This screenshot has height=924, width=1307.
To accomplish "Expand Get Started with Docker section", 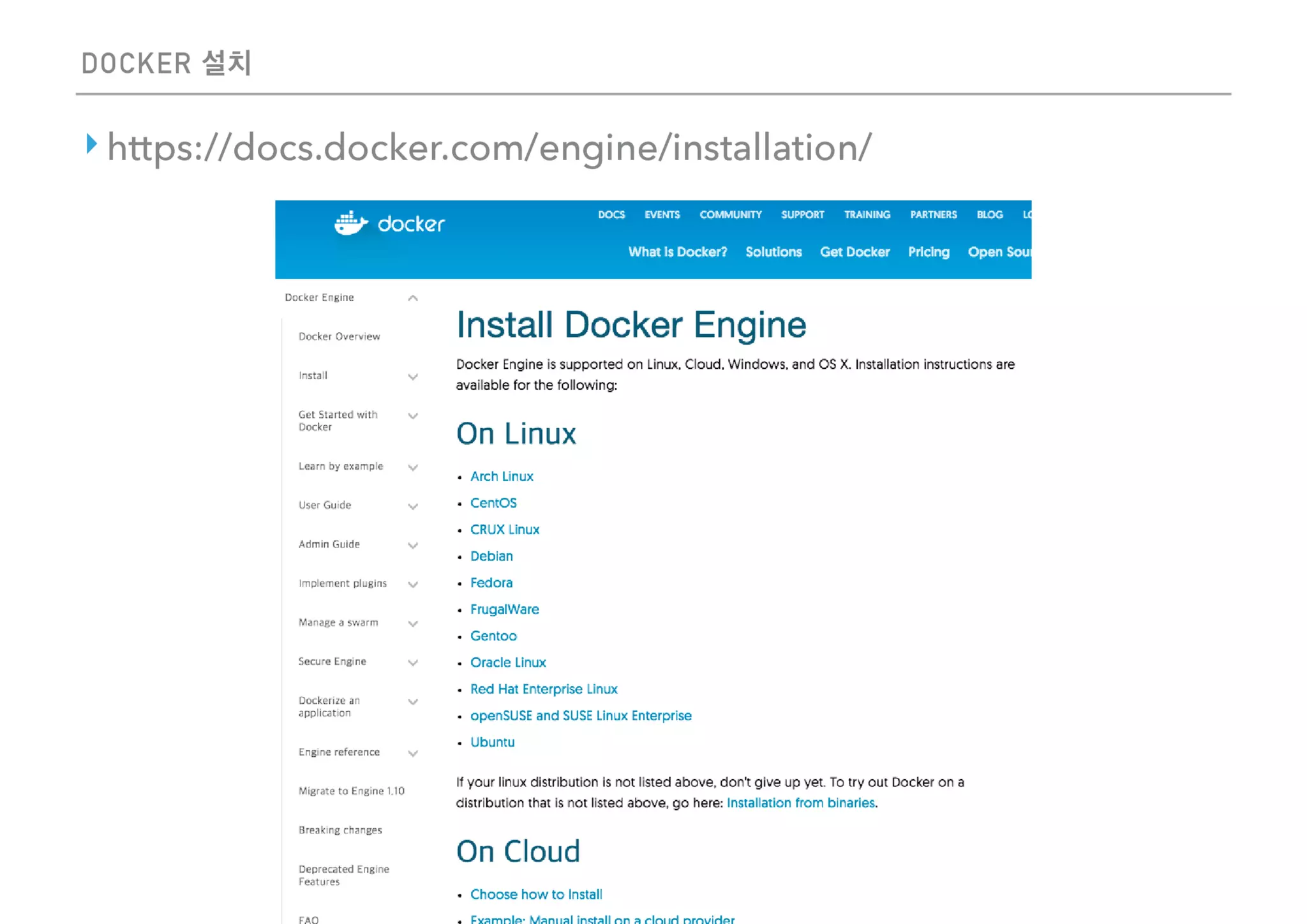I will click(x=413, y=416).
